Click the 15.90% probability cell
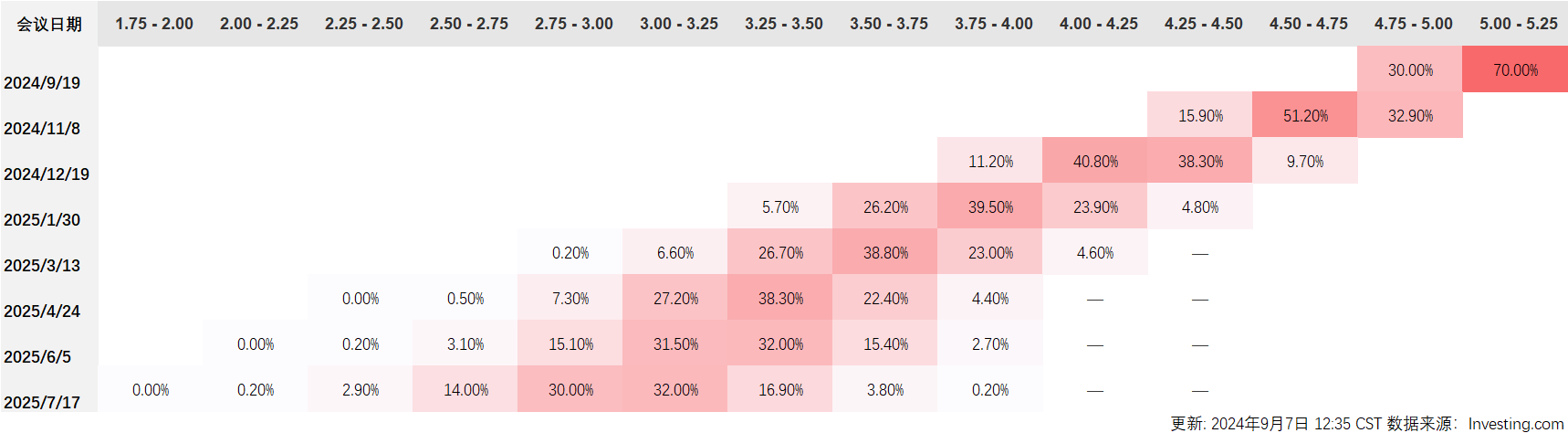This screenshot has height=433, width=1568. point(1200,116)
